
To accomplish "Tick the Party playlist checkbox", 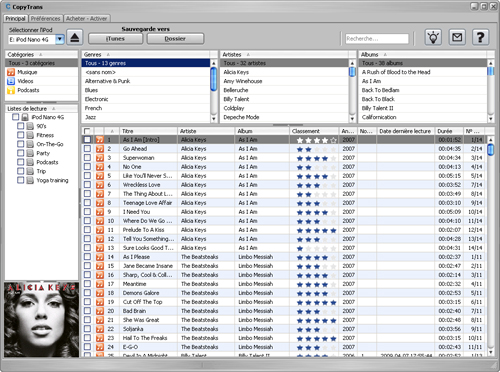I will [21, 153].
